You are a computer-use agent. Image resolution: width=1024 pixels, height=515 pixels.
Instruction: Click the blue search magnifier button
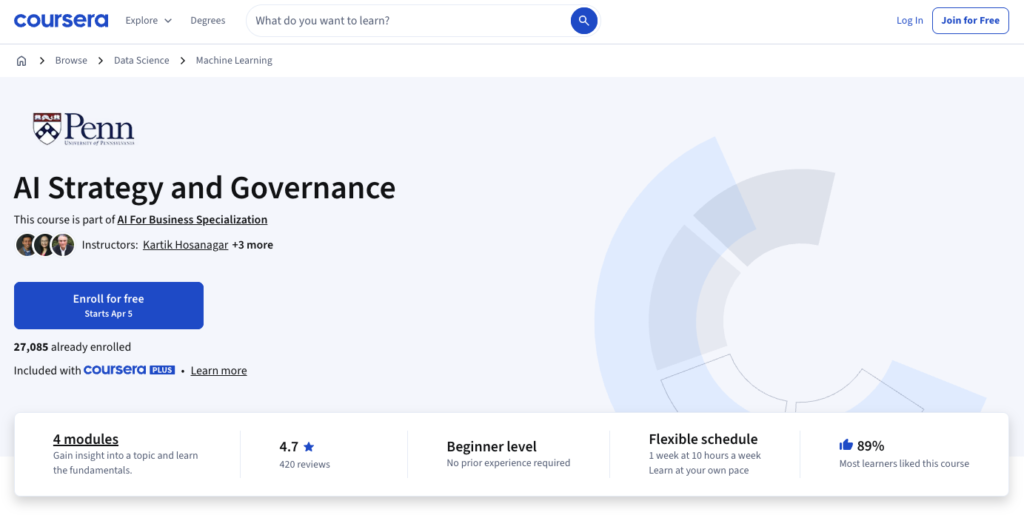pyautogui.click(x=584, y=20)
